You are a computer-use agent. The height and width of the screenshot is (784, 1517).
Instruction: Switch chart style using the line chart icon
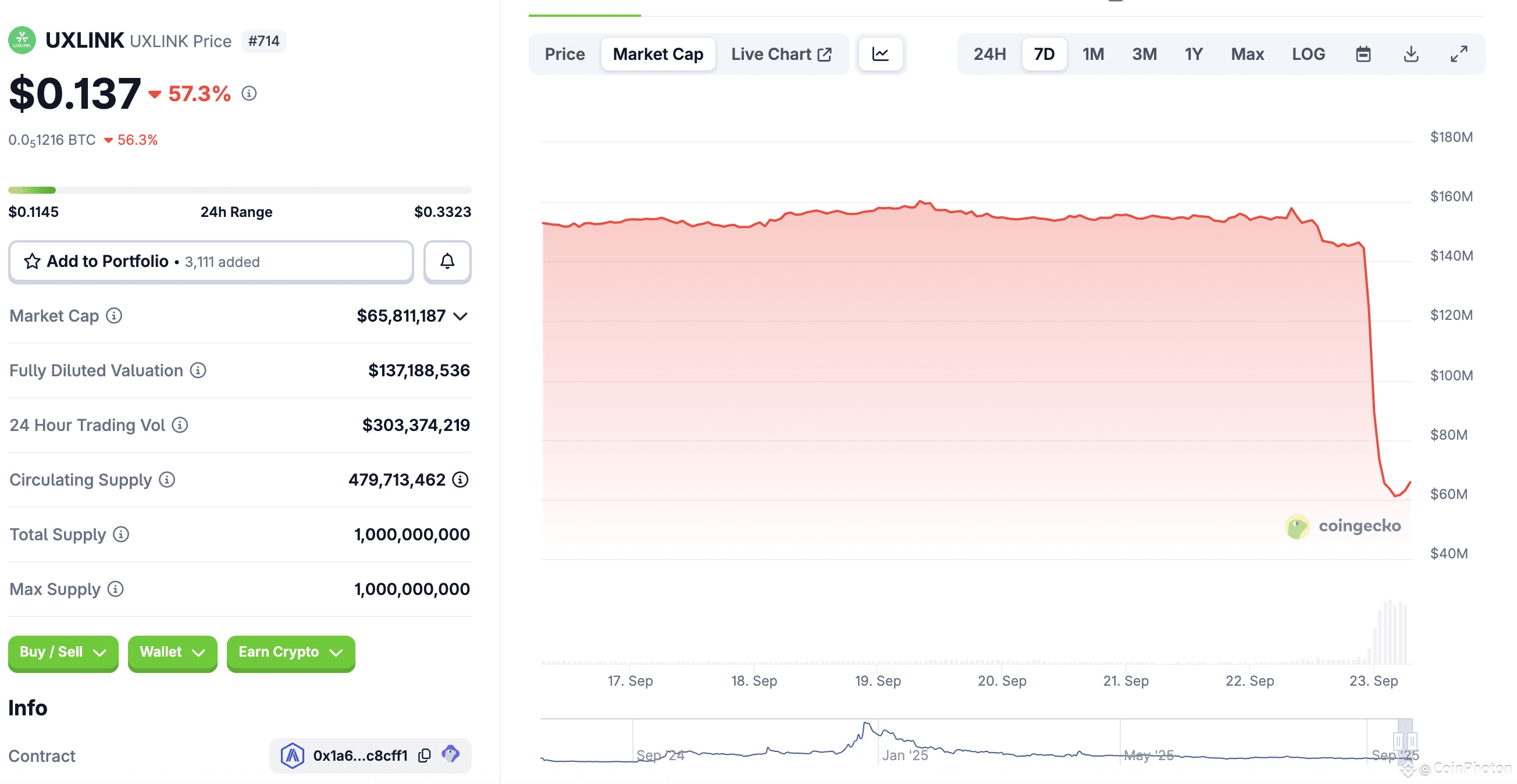point(881,54)
